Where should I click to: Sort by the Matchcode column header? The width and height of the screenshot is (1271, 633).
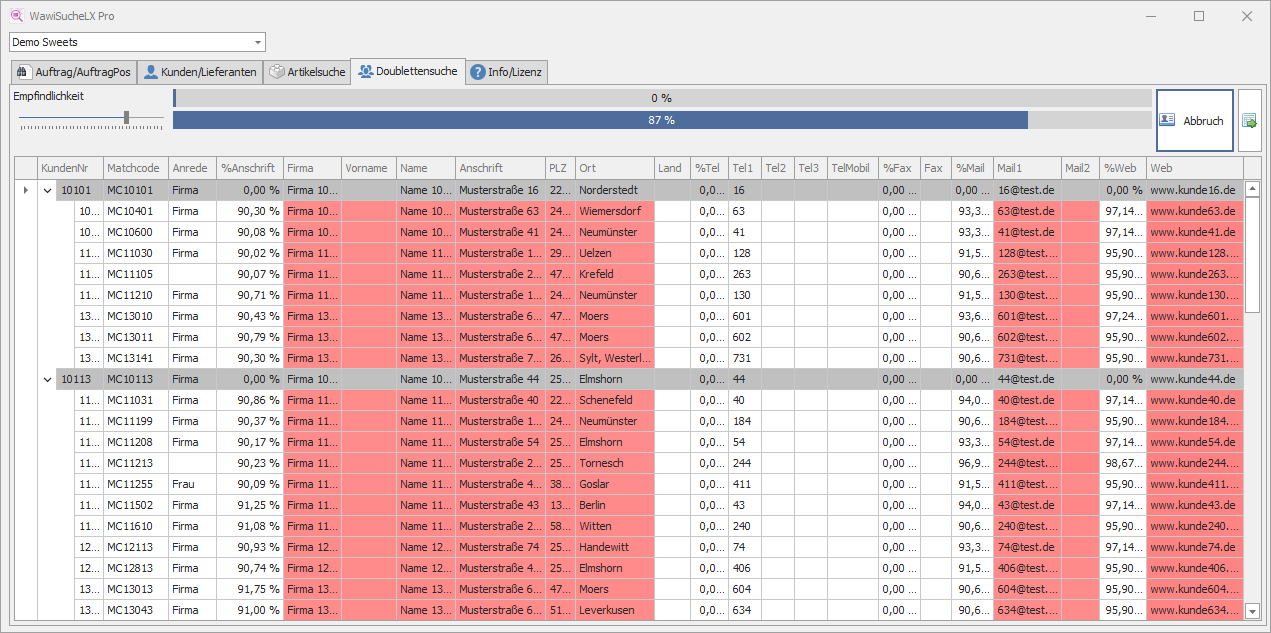133,168
